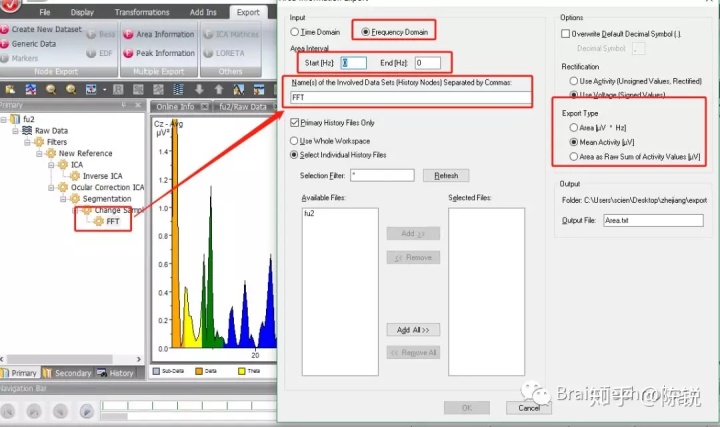The height and width of the screenshot is (427, 720).
Task: Click the Refresh button
Action: click(x=446, y=175)
